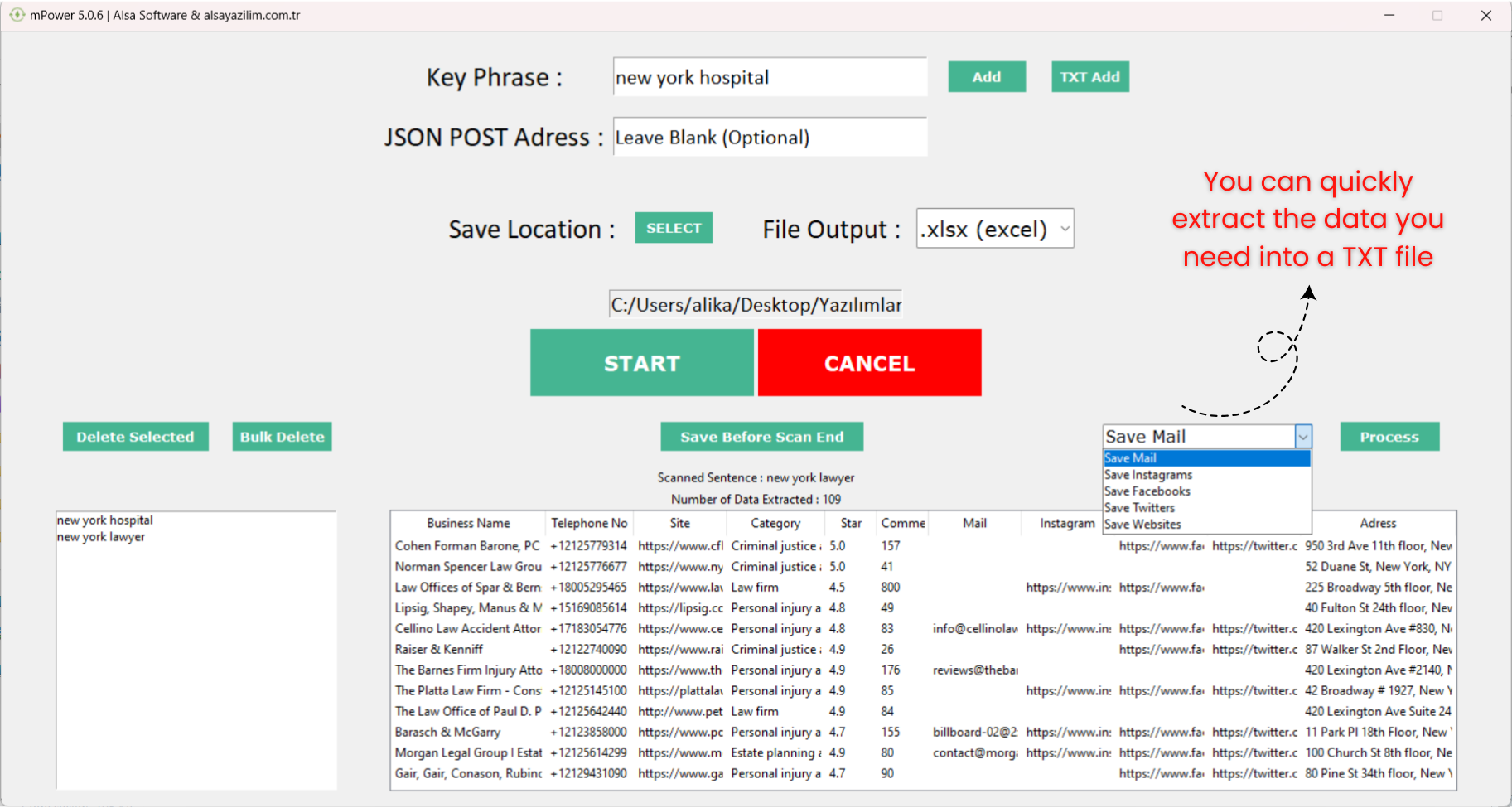Click the Process button
Screen dimensions: 1512x808
tap(1389, 436)
